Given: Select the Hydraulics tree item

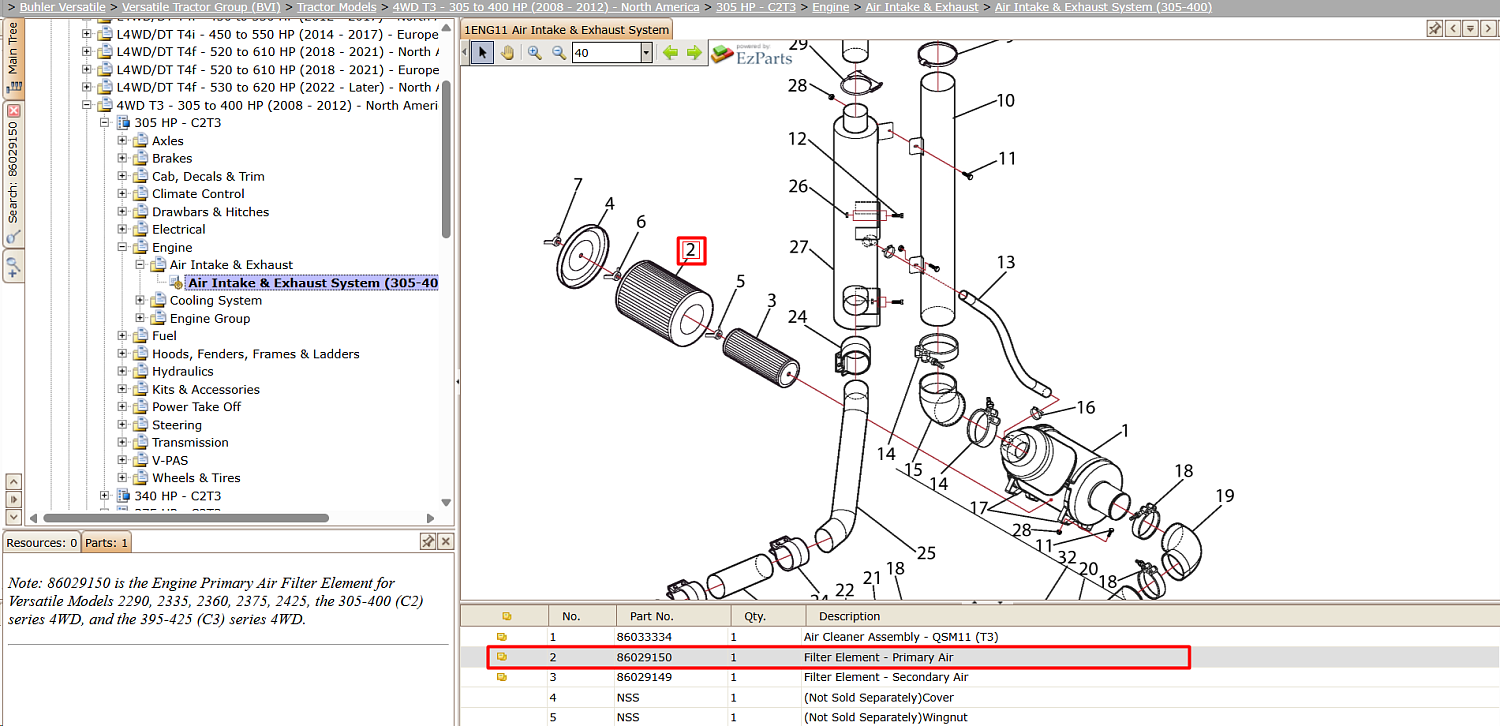Looking at the screenshot, I should [x=183, y=372].
